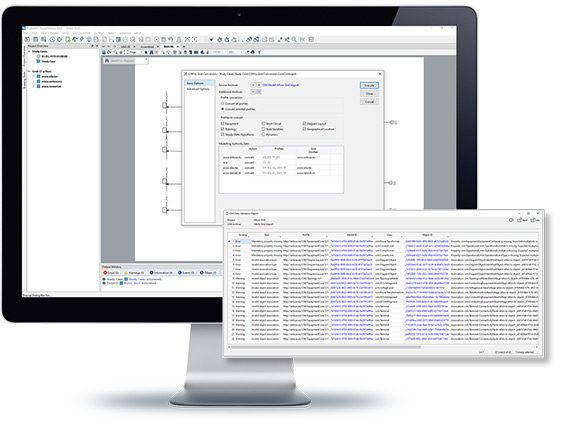
Task: Click the Cancel button in conversion dialog
Action: [x=369, y=102]
